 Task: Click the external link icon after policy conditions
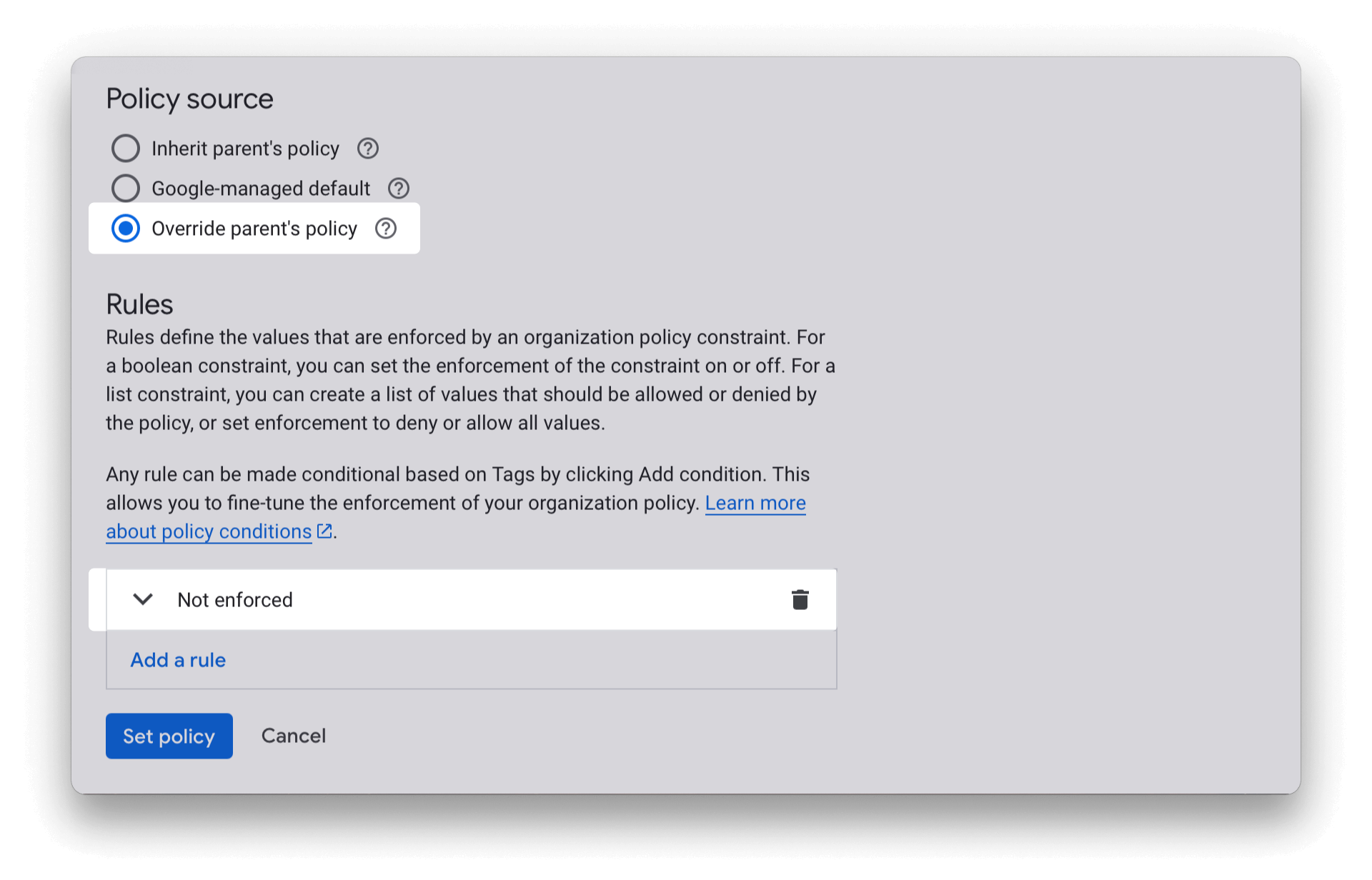point(324,531)
